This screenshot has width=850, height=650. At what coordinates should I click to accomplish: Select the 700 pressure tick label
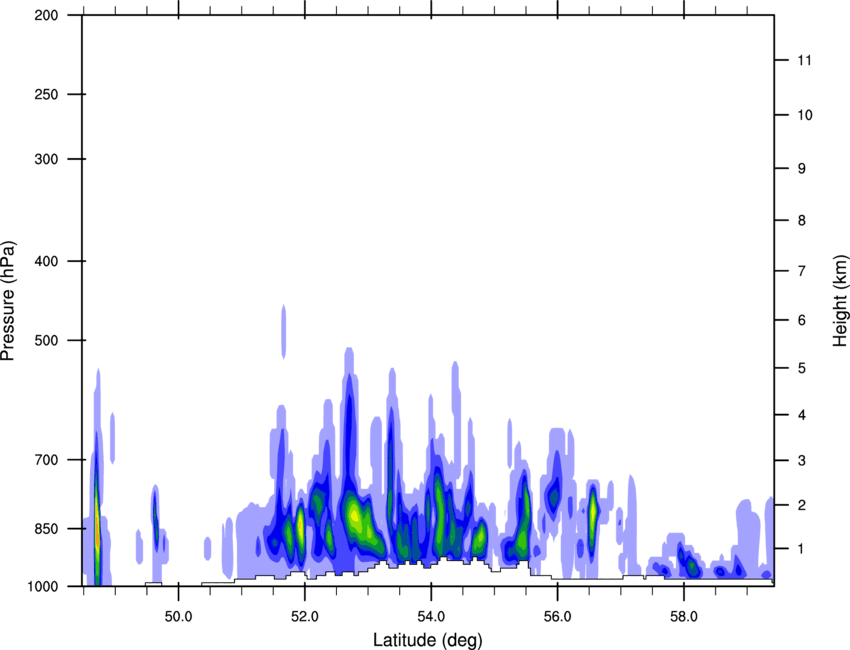coord(46,460)
